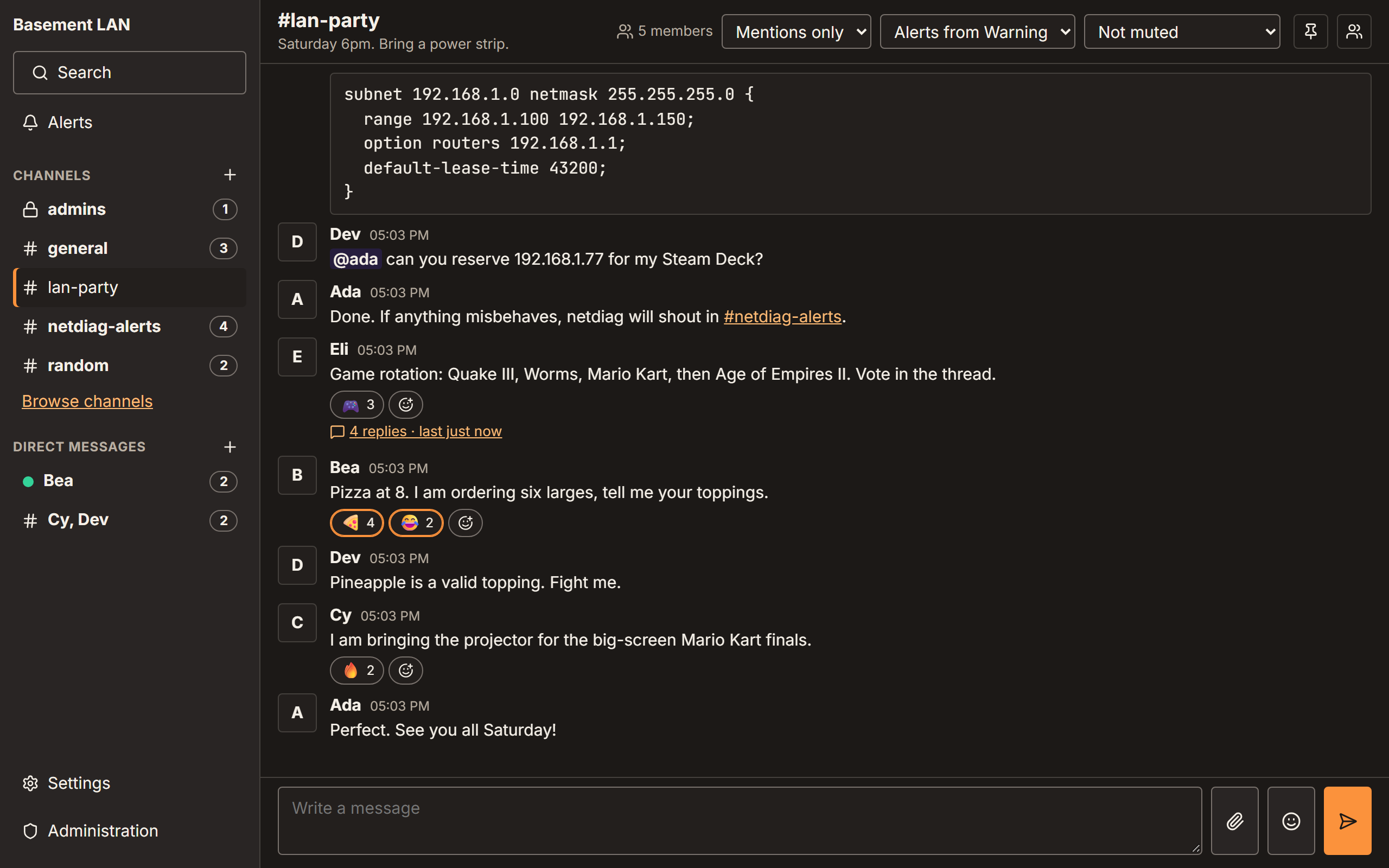Click the Browse channels link

[x=87, y=401]
